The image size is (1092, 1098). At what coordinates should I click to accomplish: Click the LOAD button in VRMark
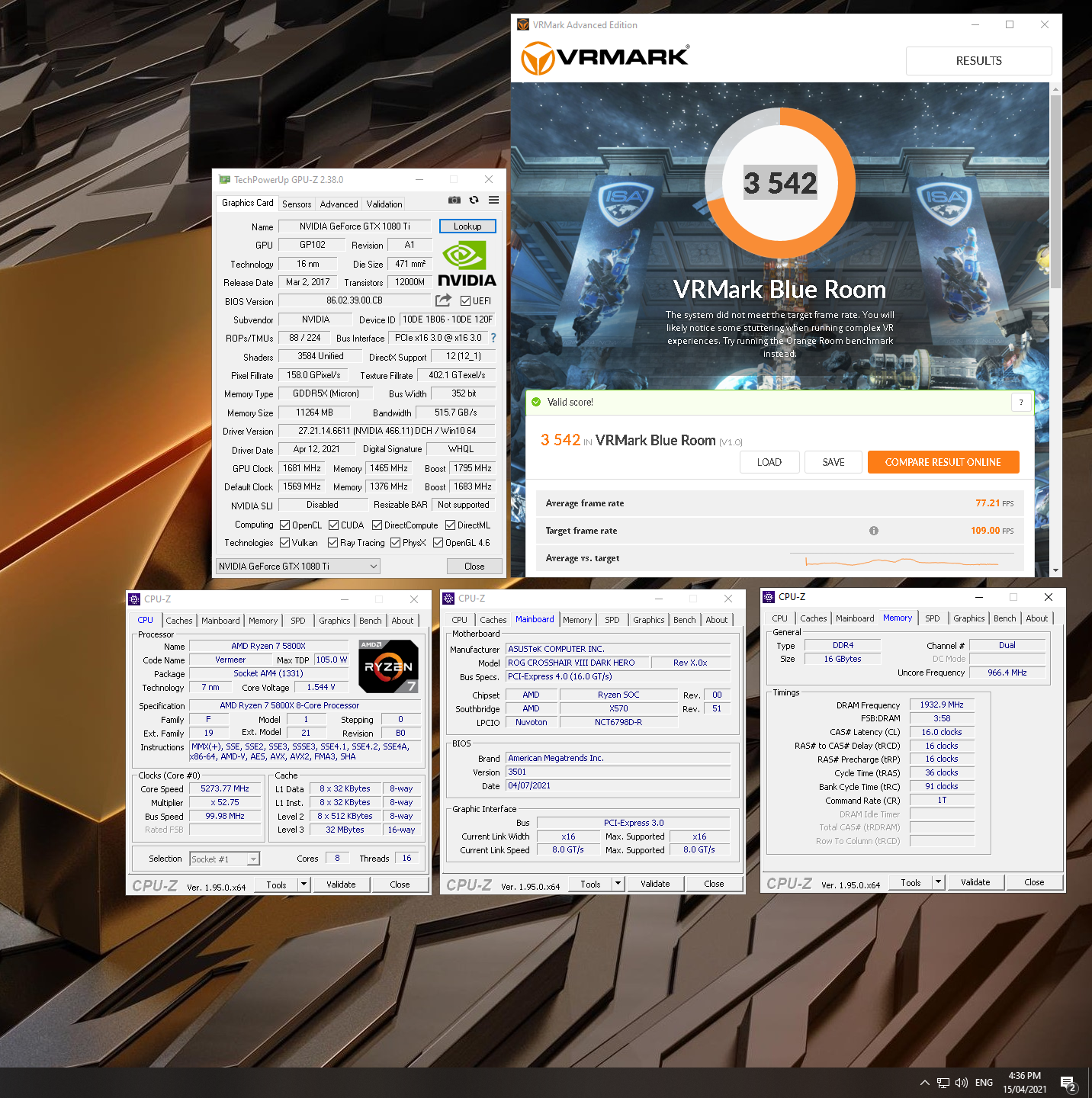[769, 462]
